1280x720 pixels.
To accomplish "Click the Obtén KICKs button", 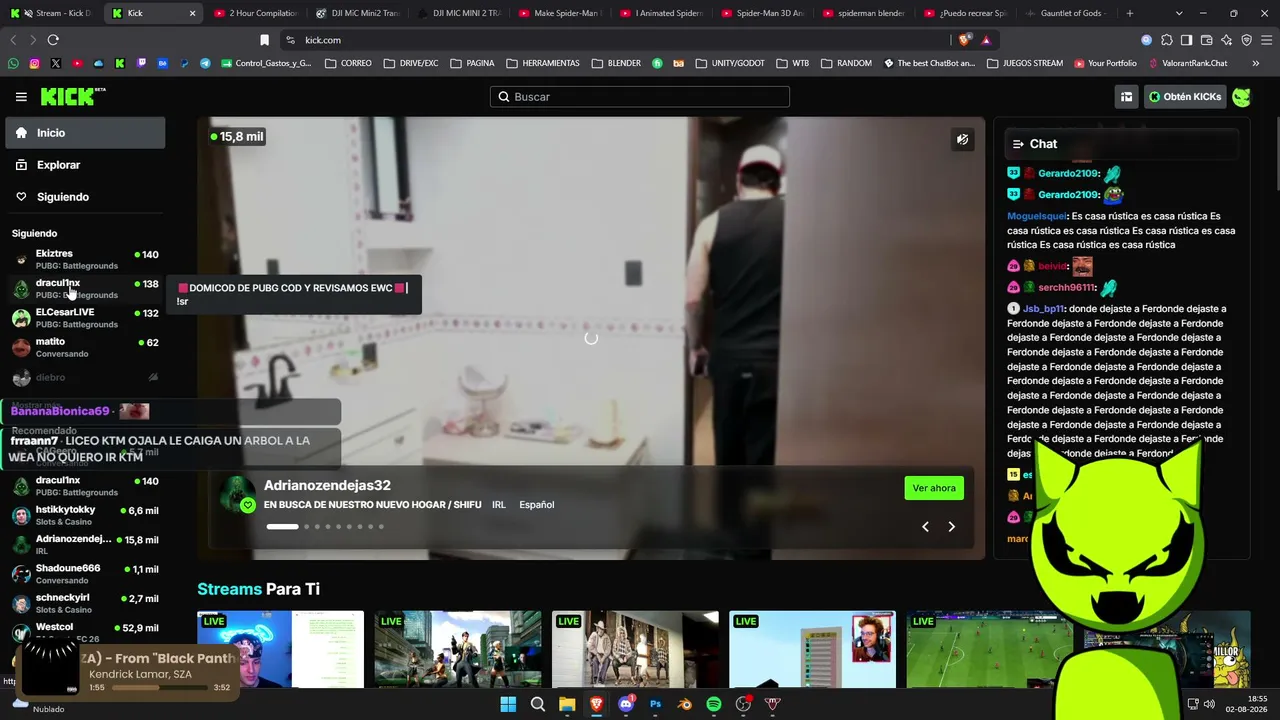I will point(1185,97).
